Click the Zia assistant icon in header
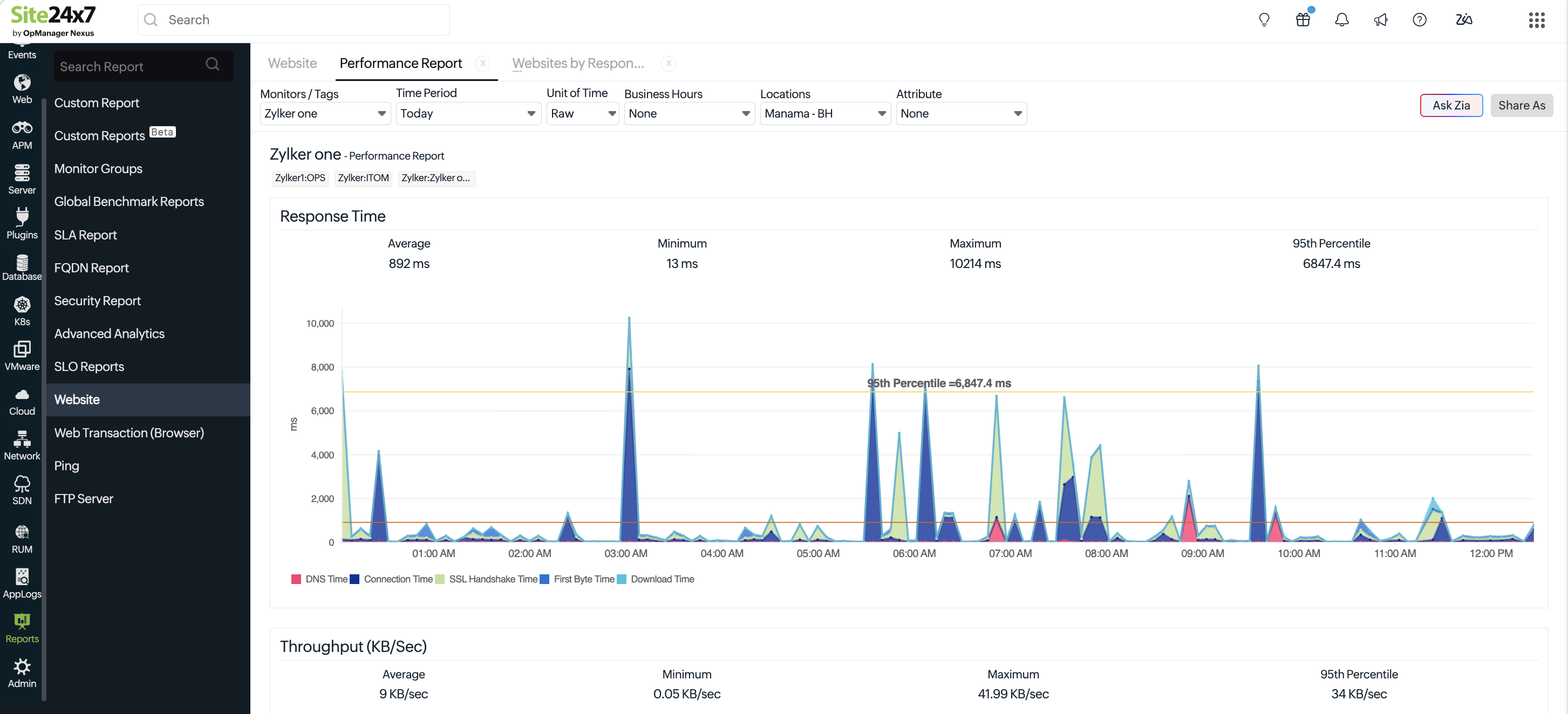The height and width of the screenshot is (714, 1568). 1464,20
